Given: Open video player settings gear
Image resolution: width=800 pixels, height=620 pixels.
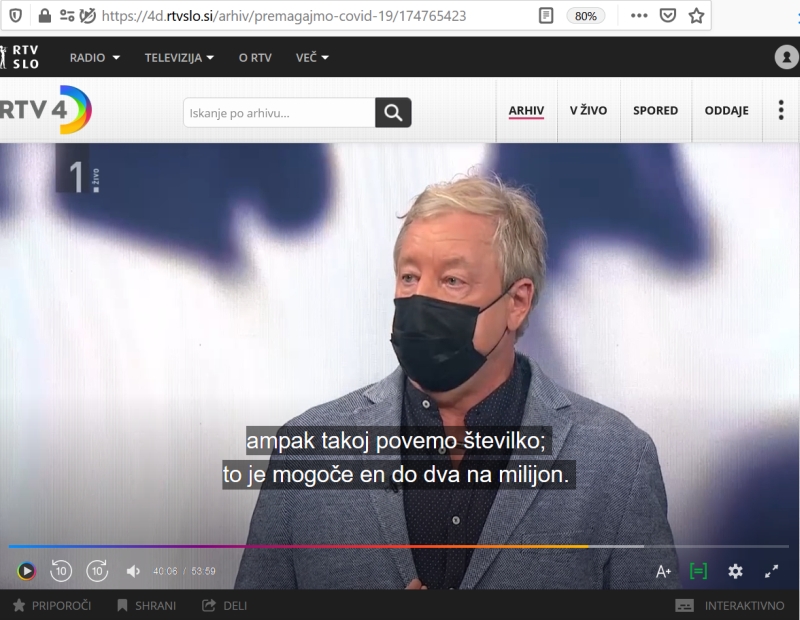Looking at the screenshot, I should pyautogui.click(x=735, y=571).
